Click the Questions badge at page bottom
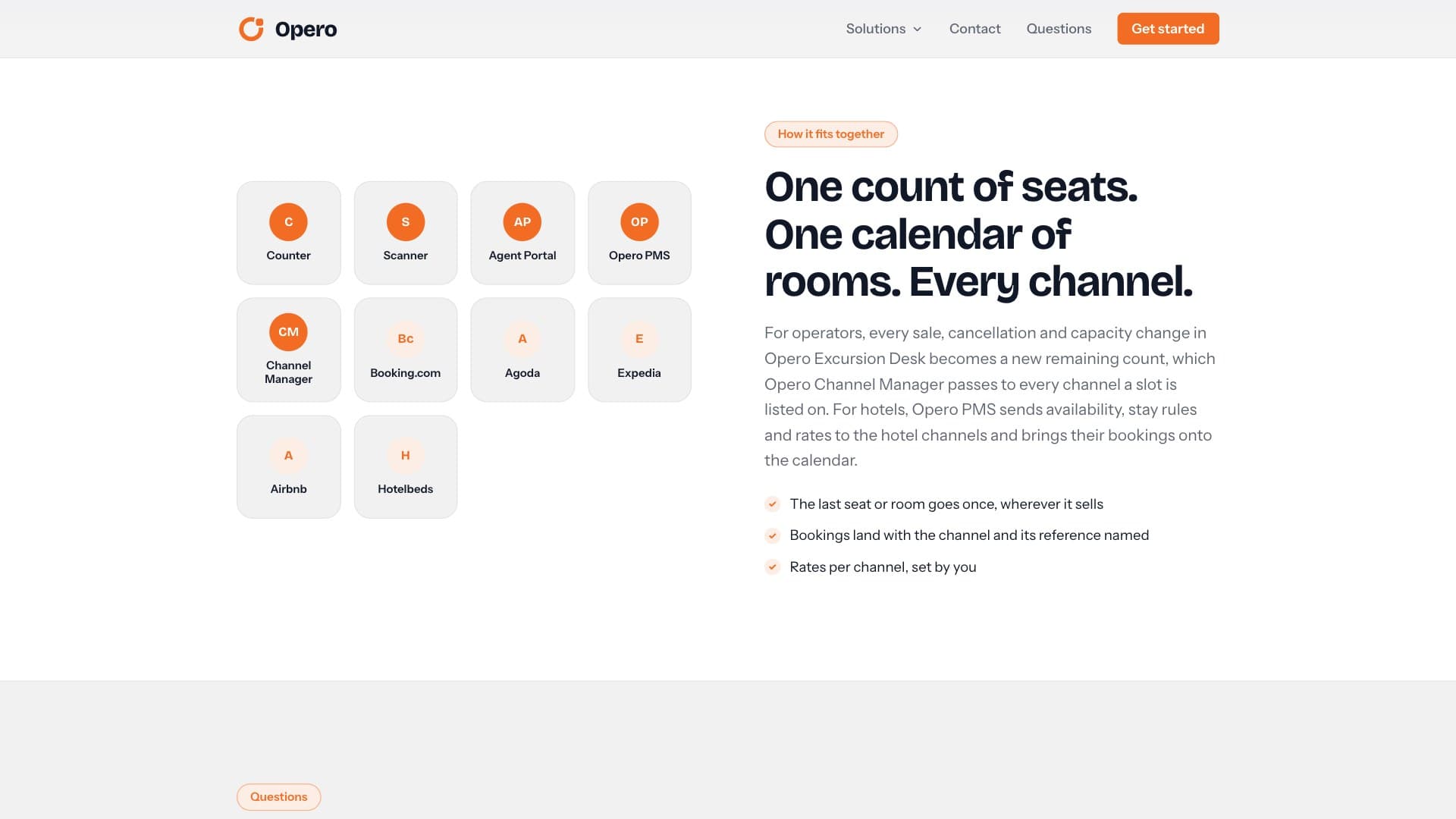This screenshot has height=819, width=1456. point(279,797)
